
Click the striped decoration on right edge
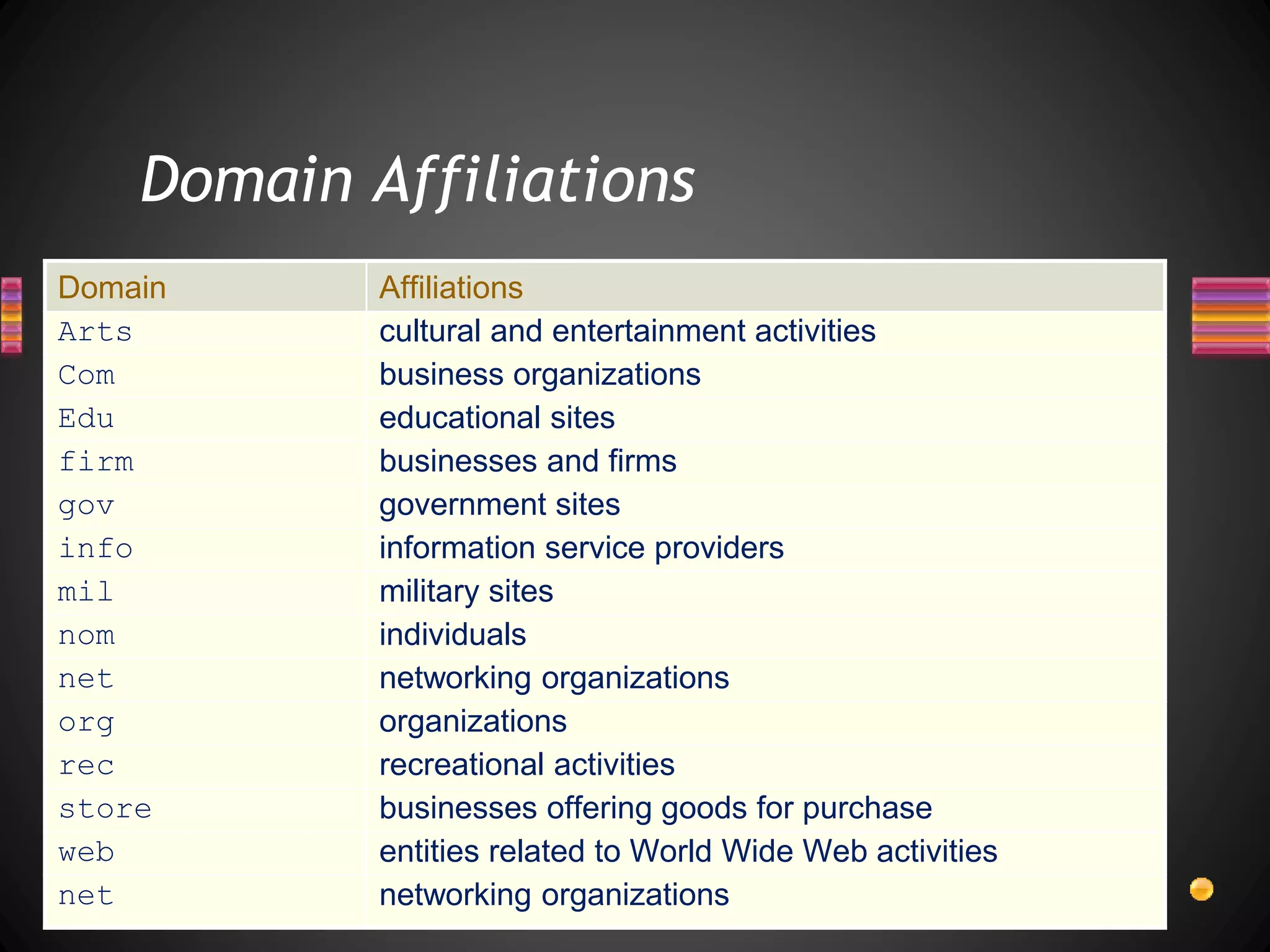[x=1230, y=316]
